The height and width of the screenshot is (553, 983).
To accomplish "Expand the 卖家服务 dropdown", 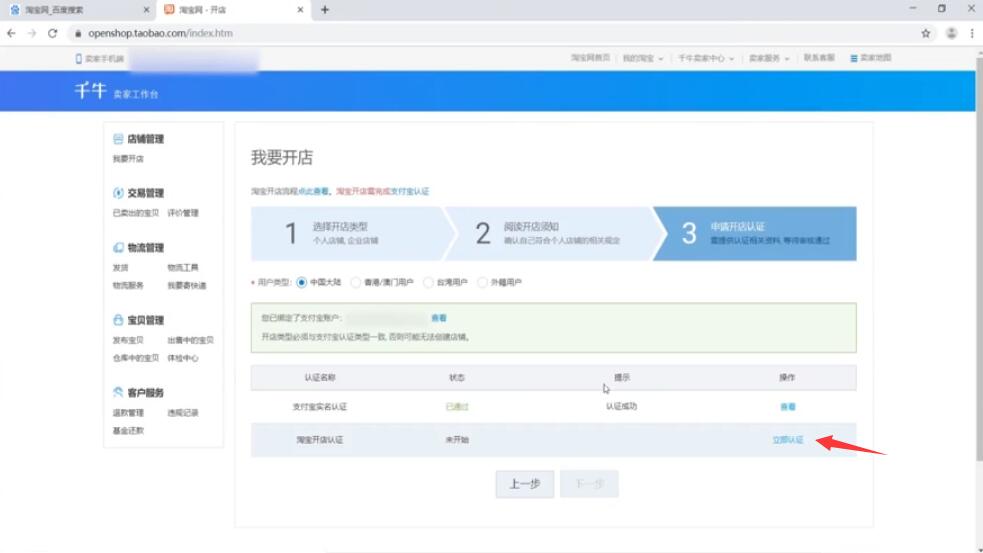I will (769, 59).
